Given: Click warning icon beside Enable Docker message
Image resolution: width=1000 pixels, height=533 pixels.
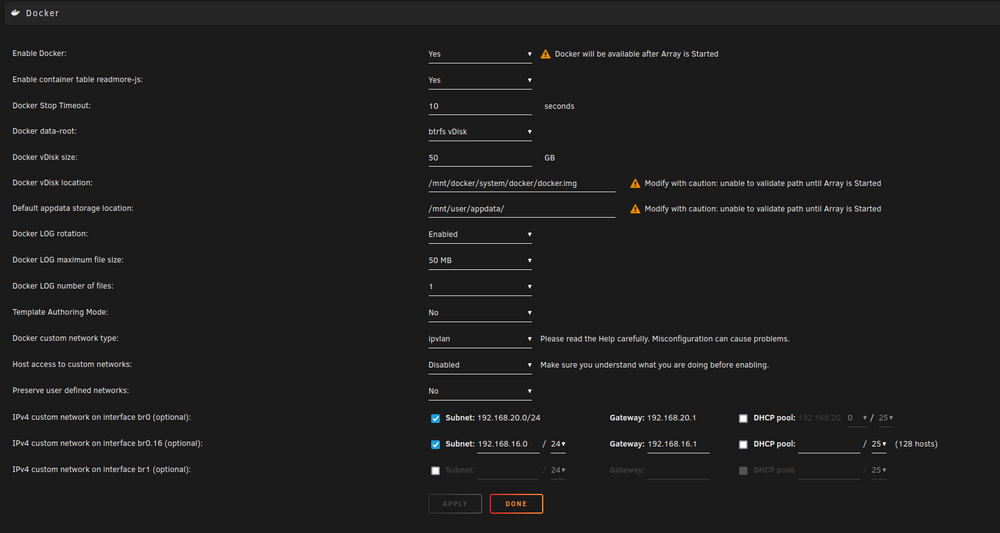Looking at the screenshot, I should coord(545,54).
